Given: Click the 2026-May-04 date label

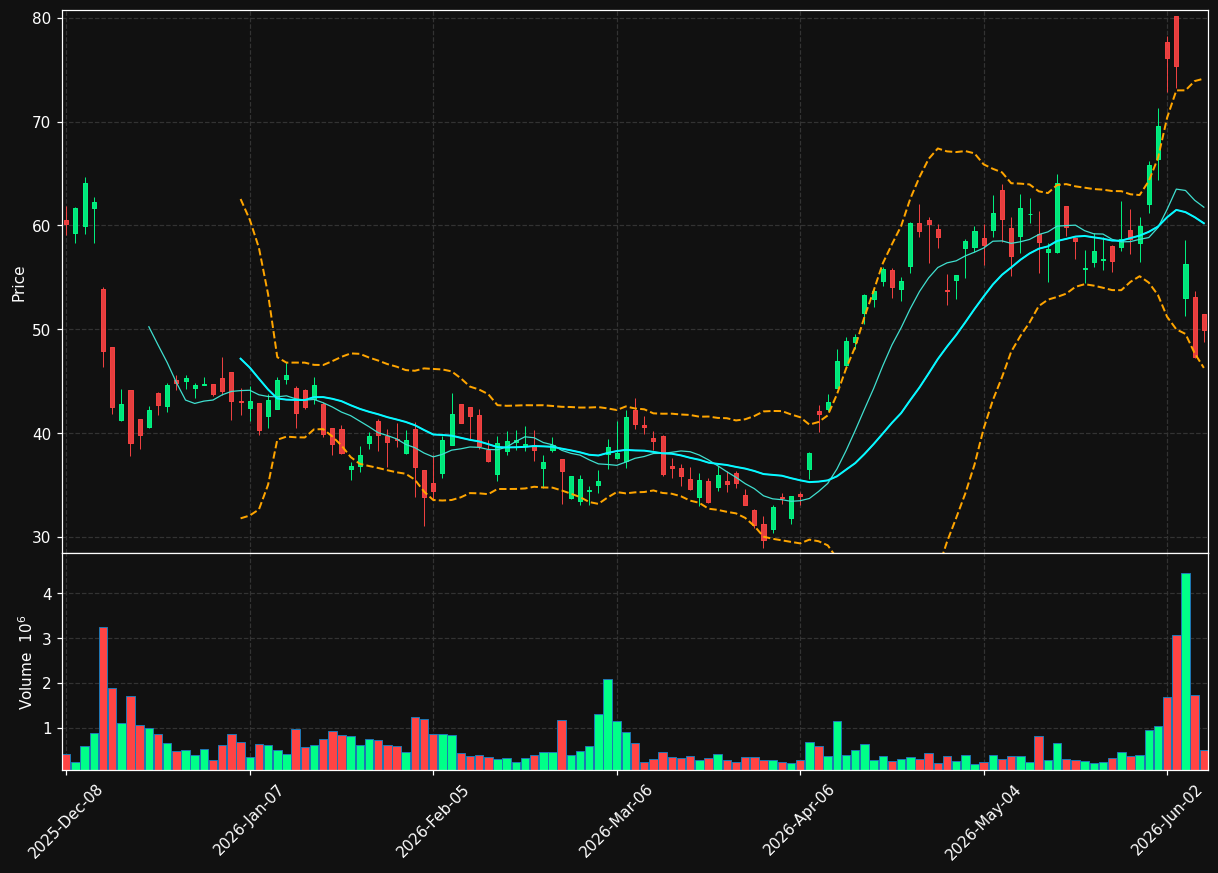Looking at the screenshot, I should [983, 821].
